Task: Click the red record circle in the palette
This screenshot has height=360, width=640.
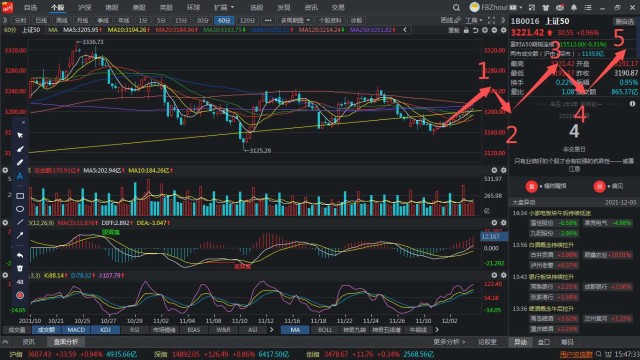Action: (20, 295)
